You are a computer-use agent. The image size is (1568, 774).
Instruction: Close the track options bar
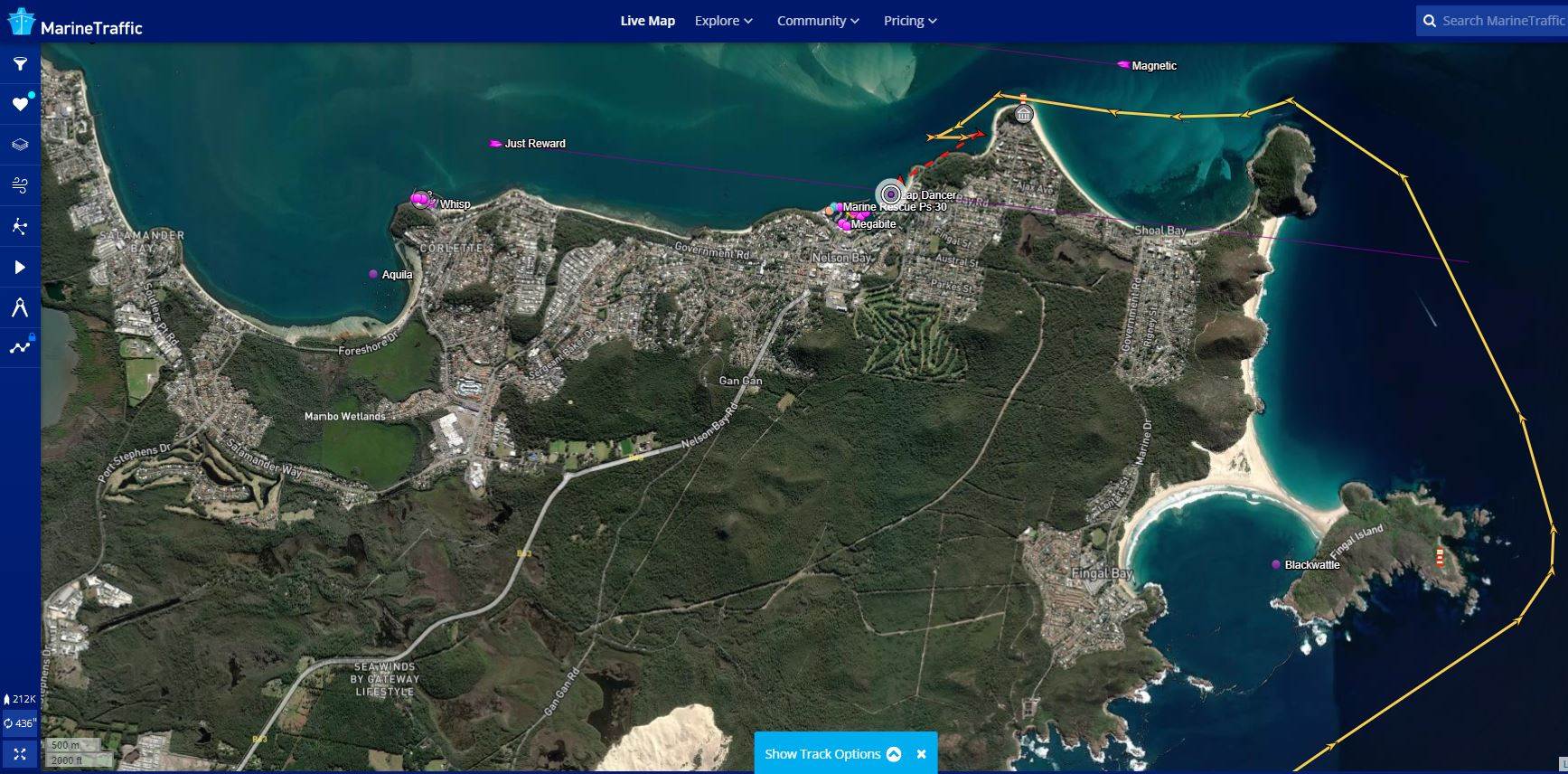(x=921, y=754)
